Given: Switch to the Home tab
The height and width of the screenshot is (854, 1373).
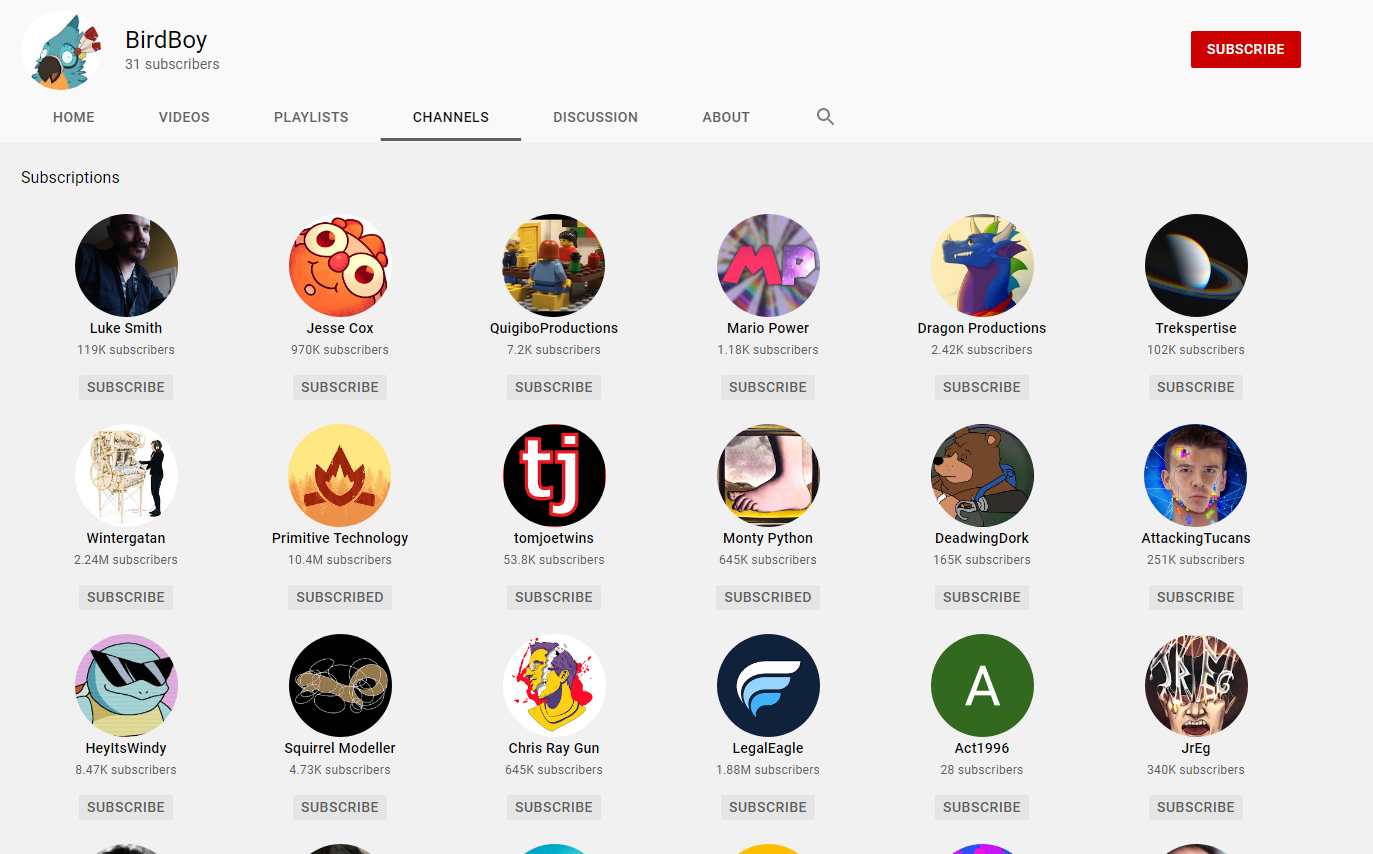Looking at the screenshot, I should pos(74,117).
